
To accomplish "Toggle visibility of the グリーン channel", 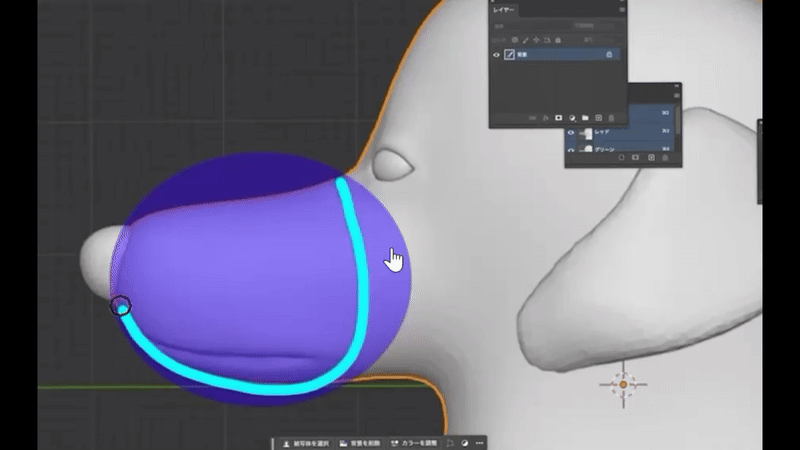I will point(572,150).
